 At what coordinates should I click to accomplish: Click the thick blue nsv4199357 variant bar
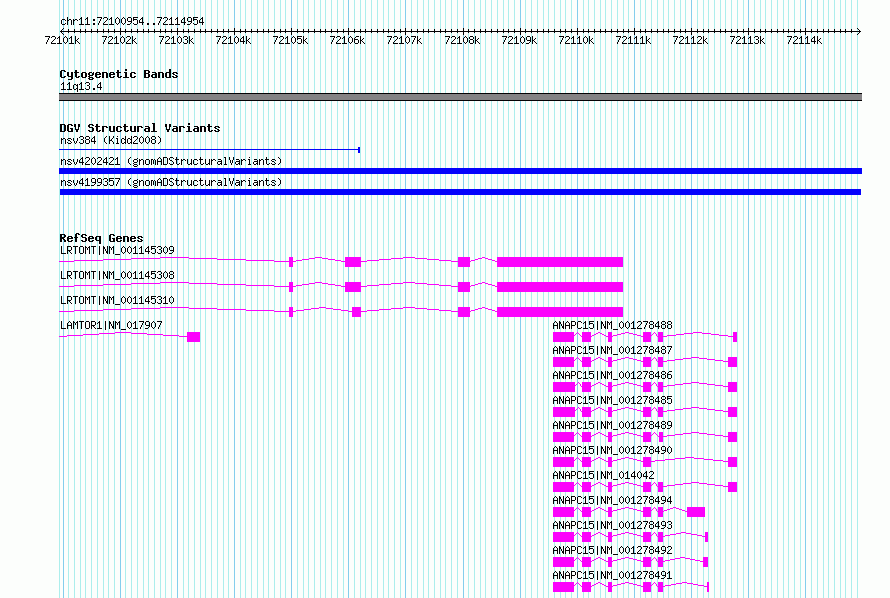pyautogui.click(x=460, y=192)
